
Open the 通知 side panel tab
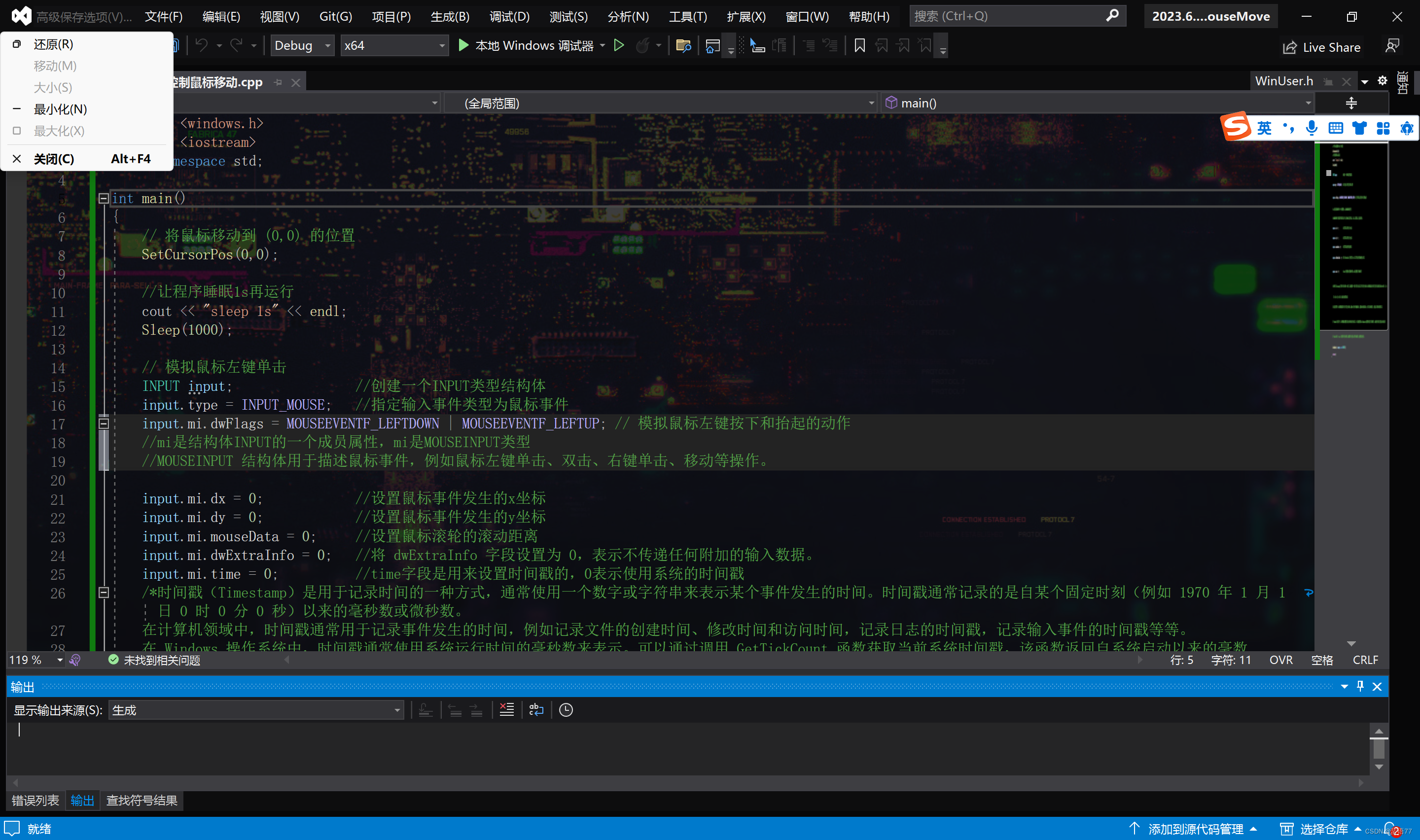coord(1402,83)
